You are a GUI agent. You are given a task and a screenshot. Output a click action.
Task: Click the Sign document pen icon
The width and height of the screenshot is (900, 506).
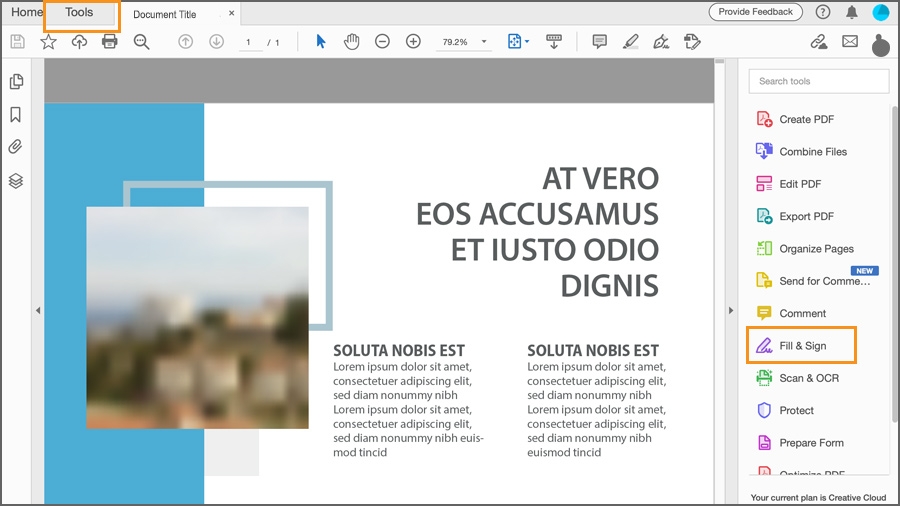(x=661, y=41)
